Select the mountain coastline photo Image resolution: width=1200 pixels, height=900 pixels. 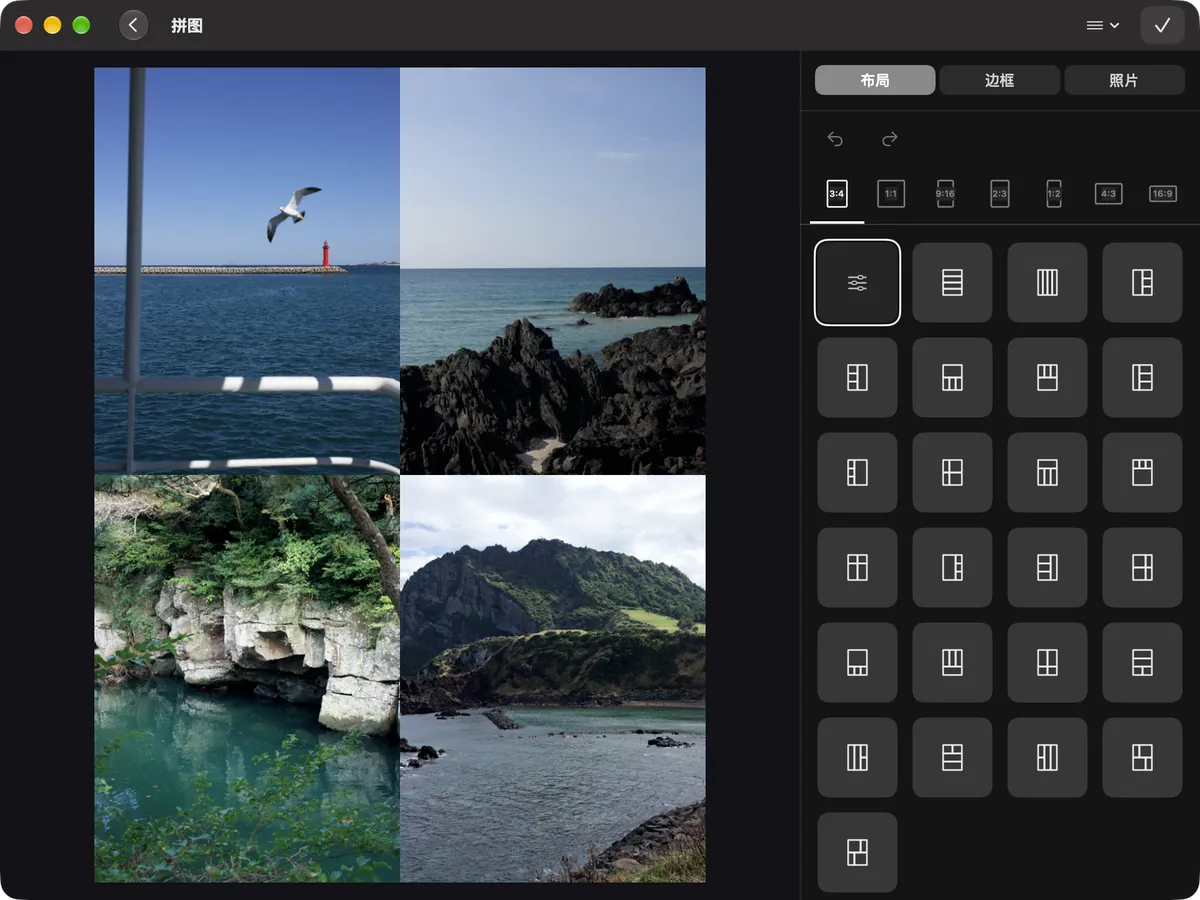[x=553, y=679]
